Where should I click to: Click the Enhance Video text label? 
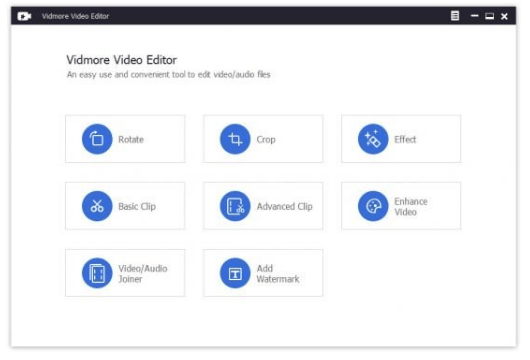coord(411,207)
